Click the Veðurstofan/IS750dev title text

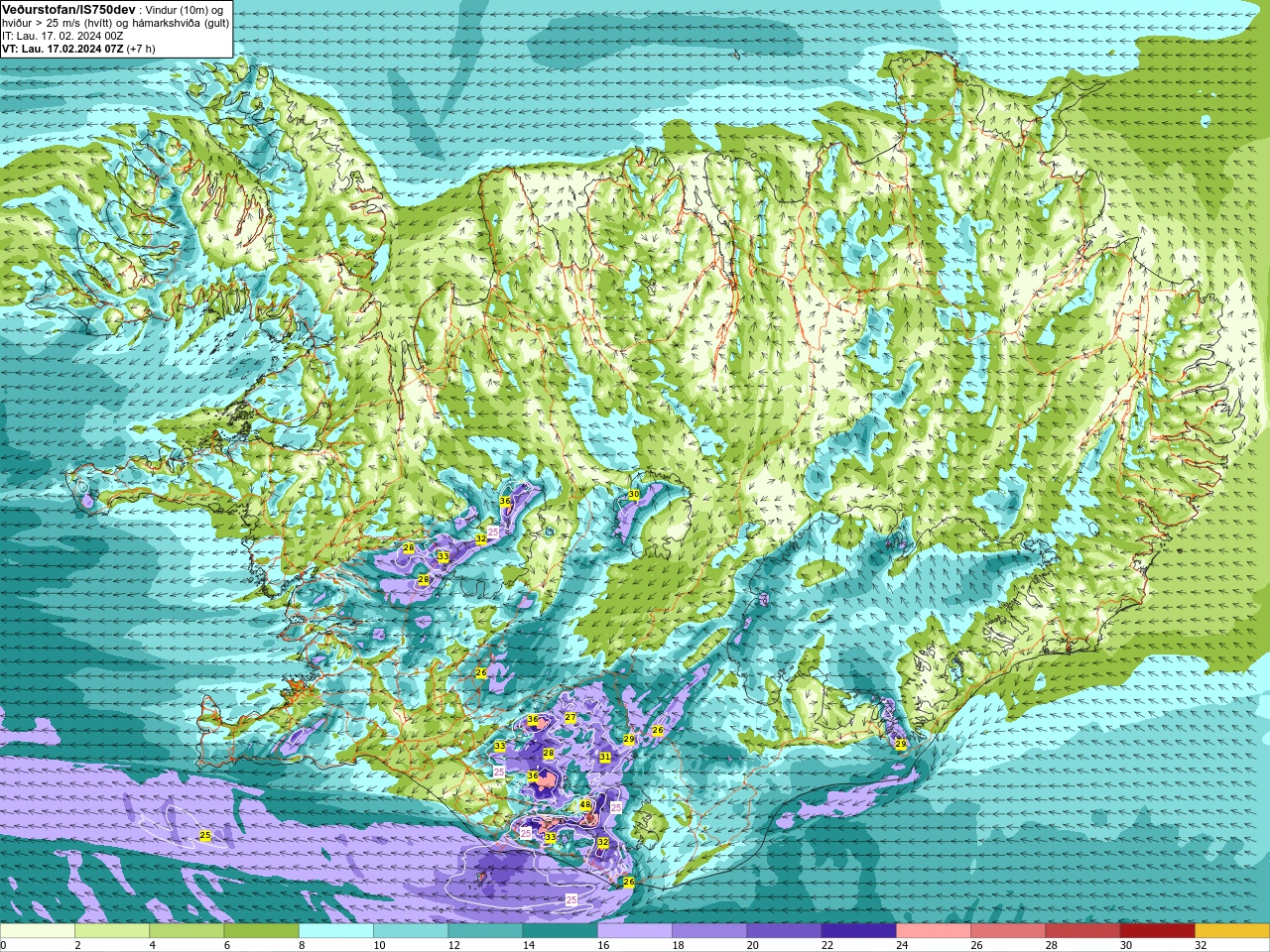coord(68,9)
